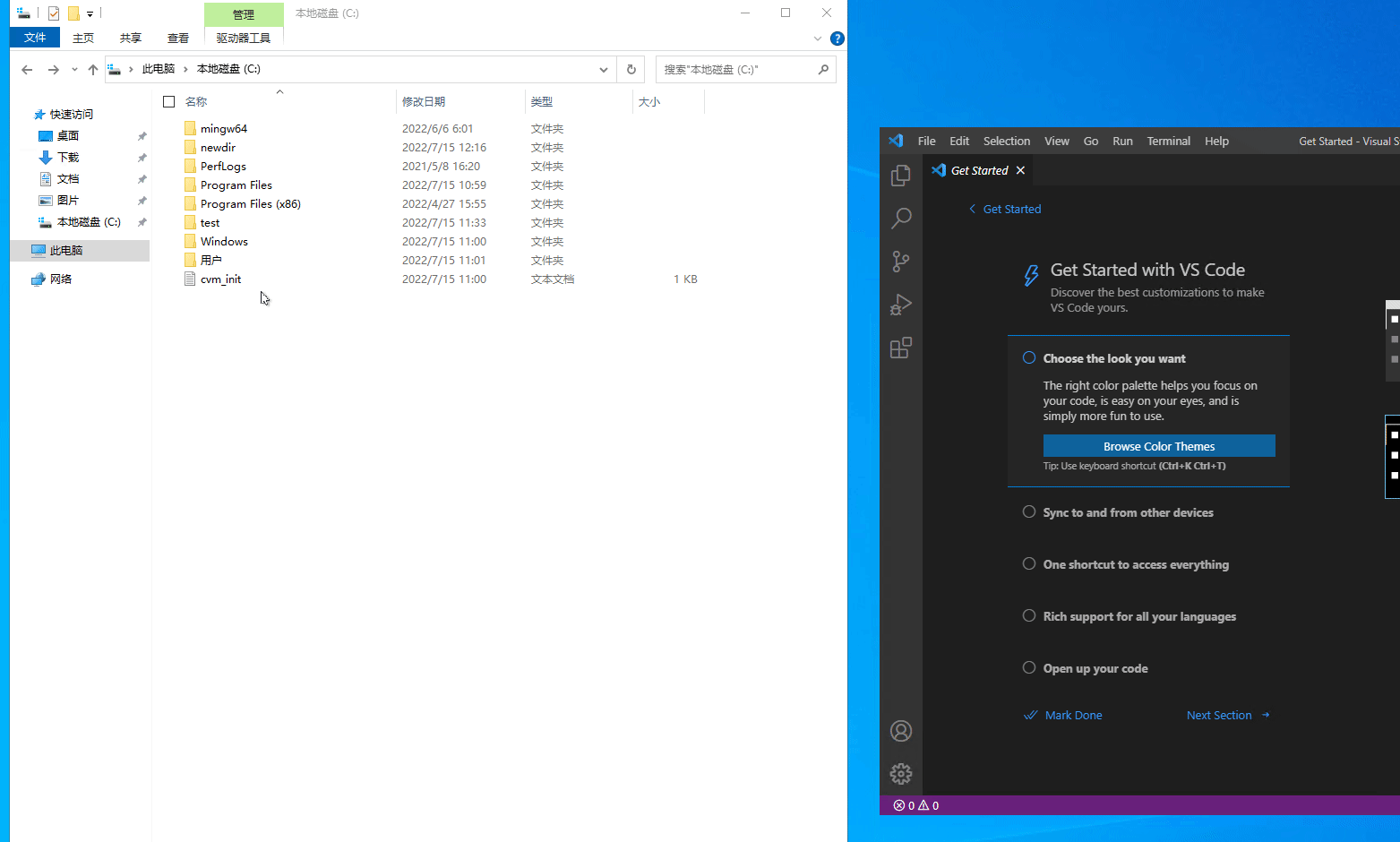Expand the File Explorer ribbon chevron
This screenshot has height=842, width=1400.
coord(817,39)
